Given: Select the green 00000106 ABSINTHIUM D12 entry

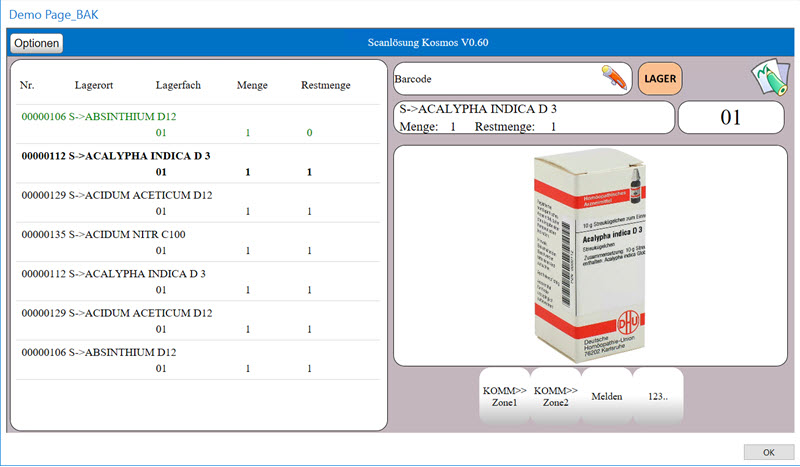Looking at the screenshot, I should coord(98,117).
